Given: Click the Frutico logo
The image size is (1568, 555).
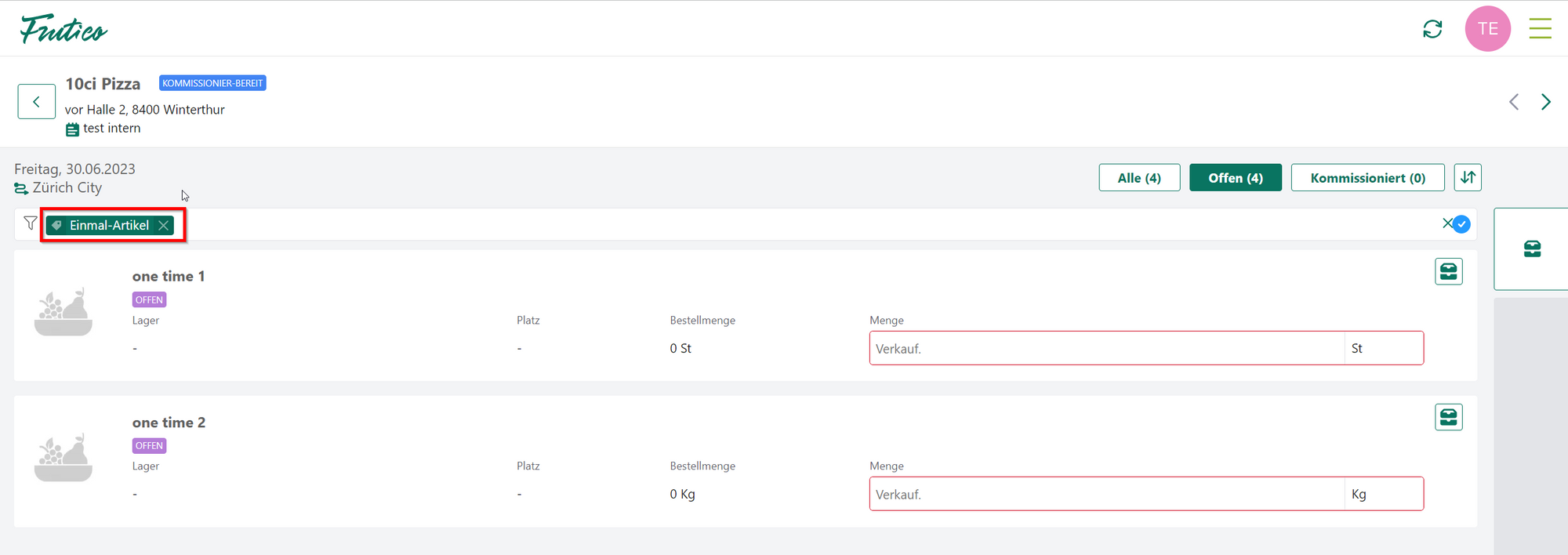Looking at the screenshot, I should pos(64,29).
